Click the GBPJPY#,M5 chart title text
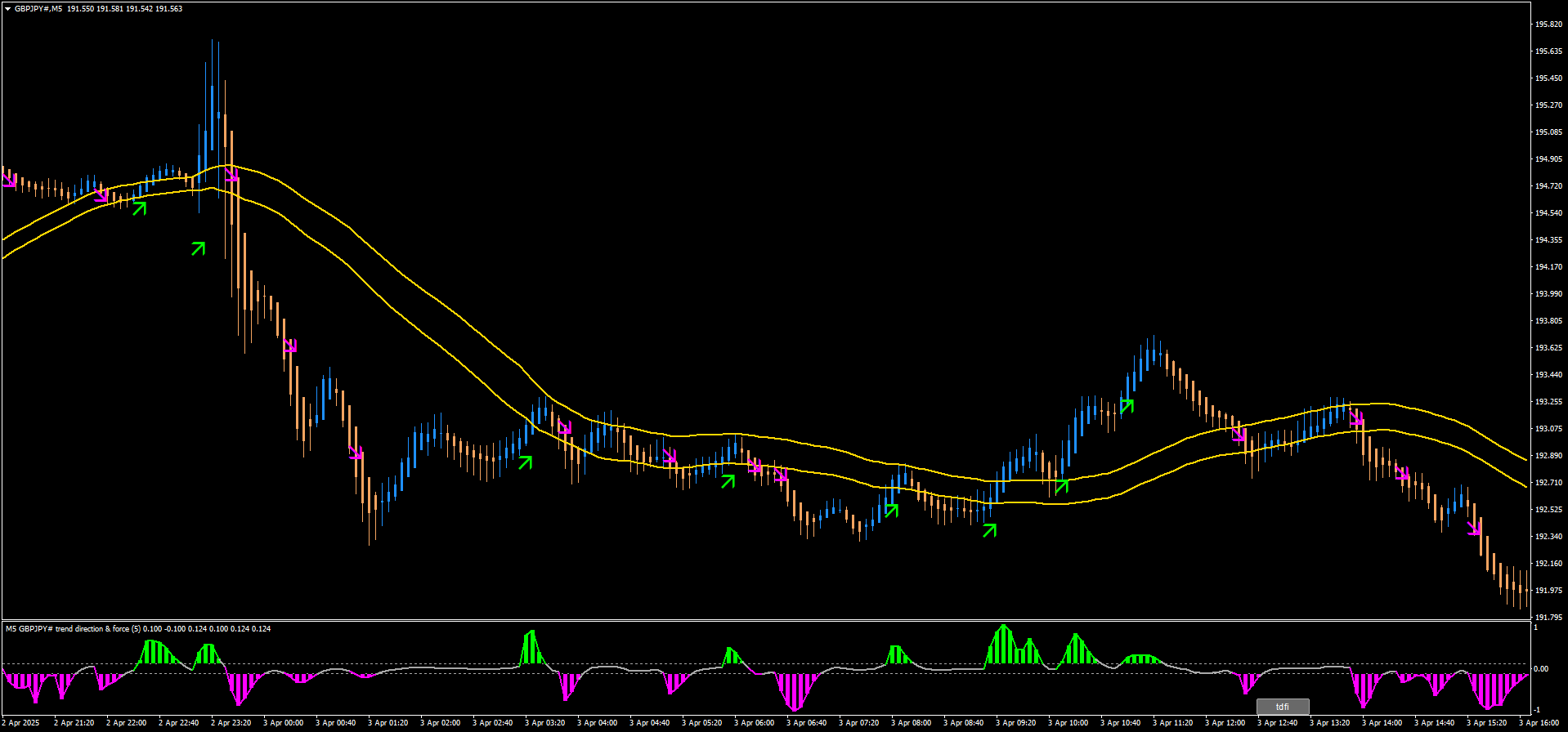This screenshot has height=732, width=1568. coord(40,9)
